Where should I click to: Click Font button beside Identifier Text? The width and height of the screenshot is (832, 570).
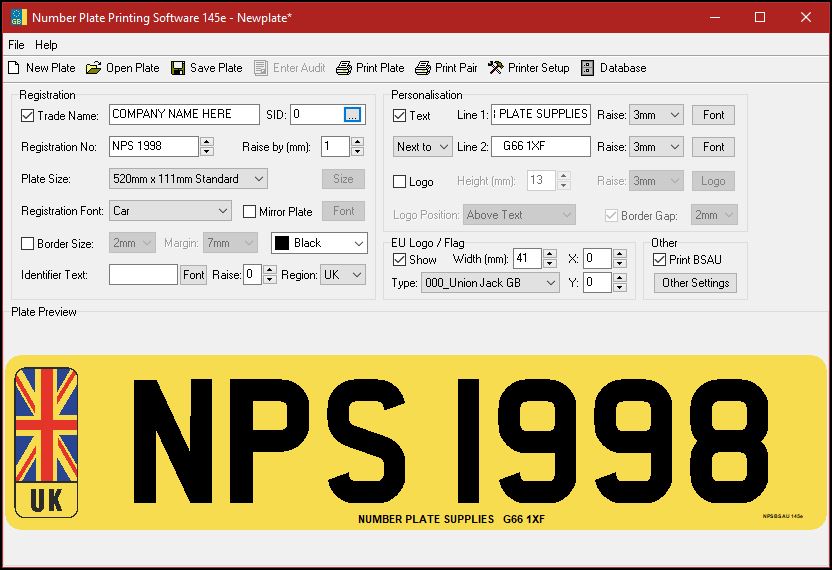click(x=193, y=274)
